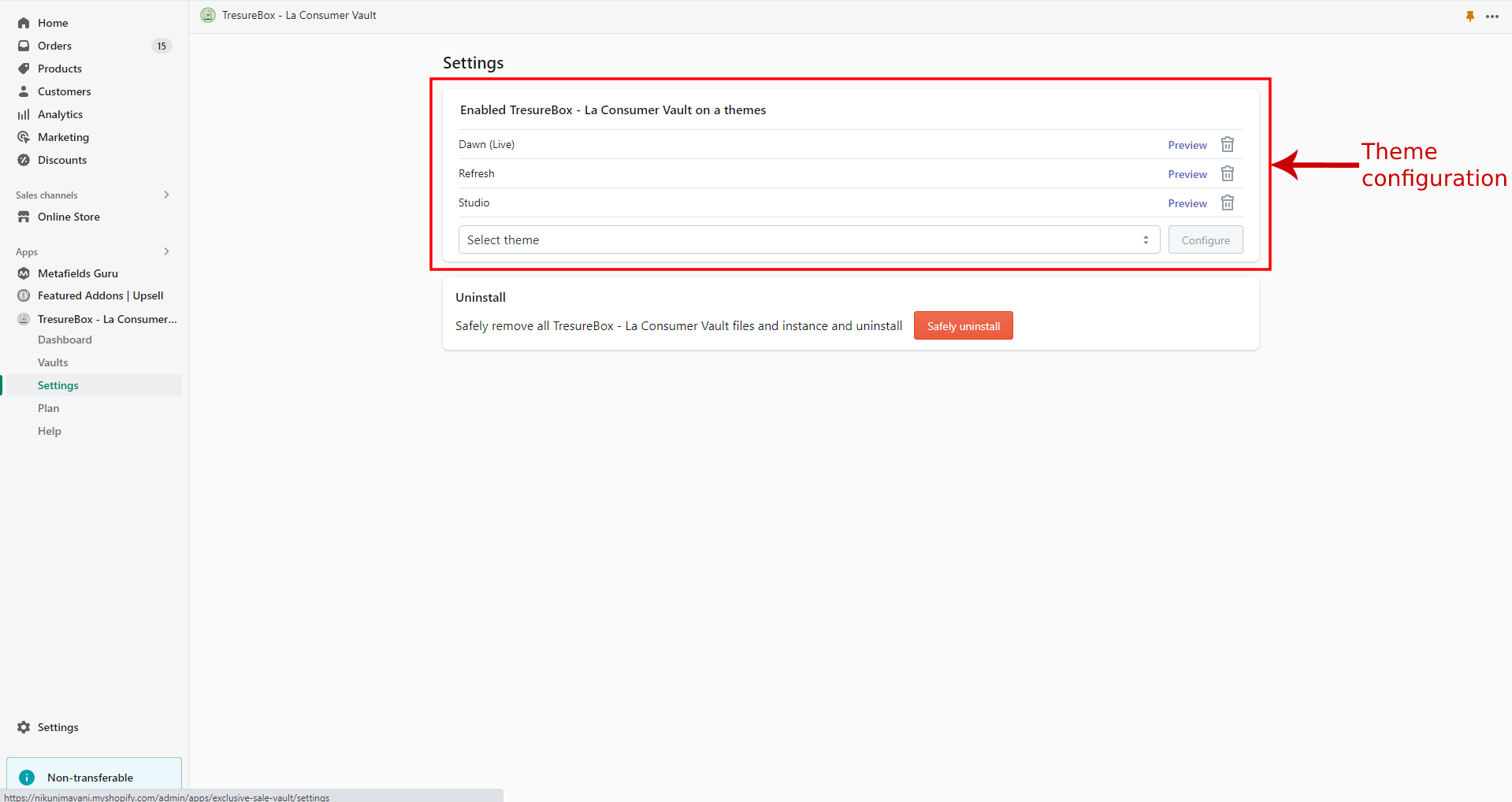
Task: Click the Home icon in the sidebar
Action: tap(24, 23)
